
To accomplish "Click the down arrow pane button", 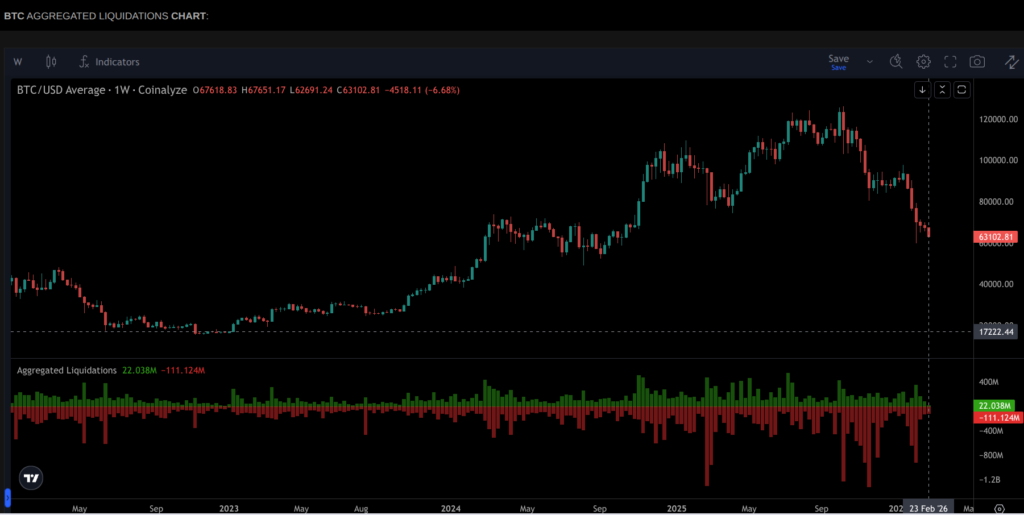I will click(x=922, y=90).
